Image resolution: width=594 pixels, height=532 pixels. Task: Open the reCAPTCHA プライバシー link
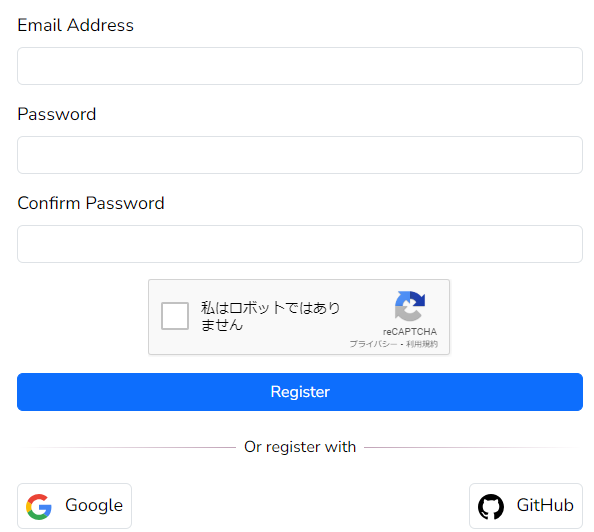(x=373, y=344)
